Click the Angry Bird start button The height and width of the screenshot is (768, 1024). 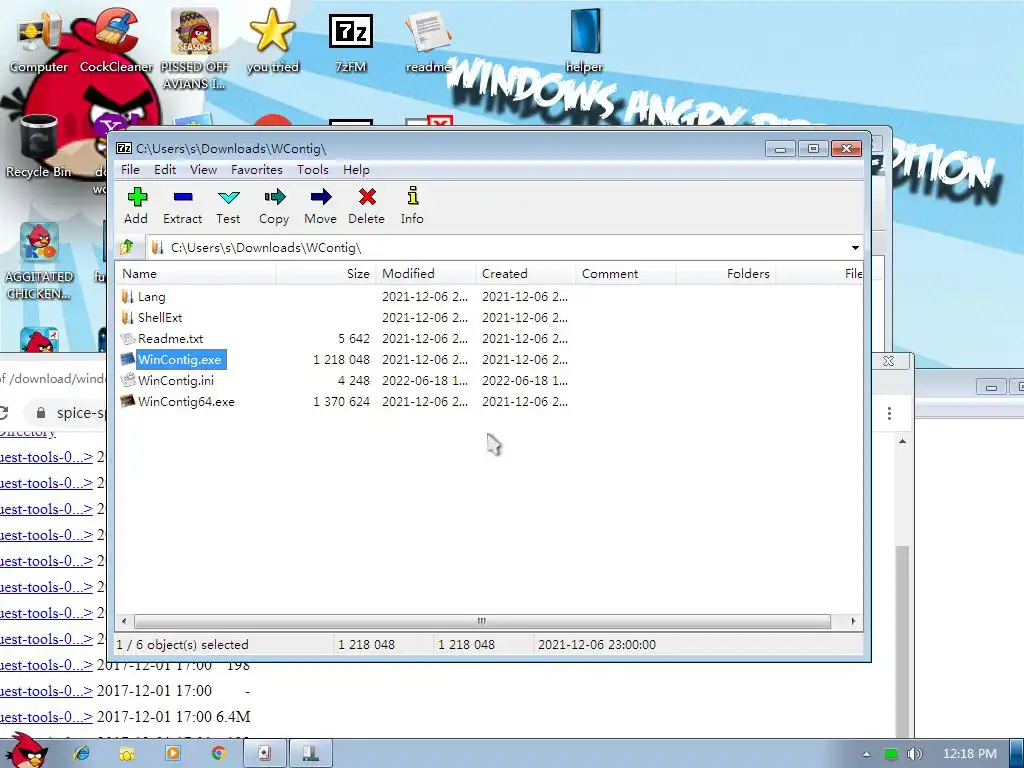25,750
